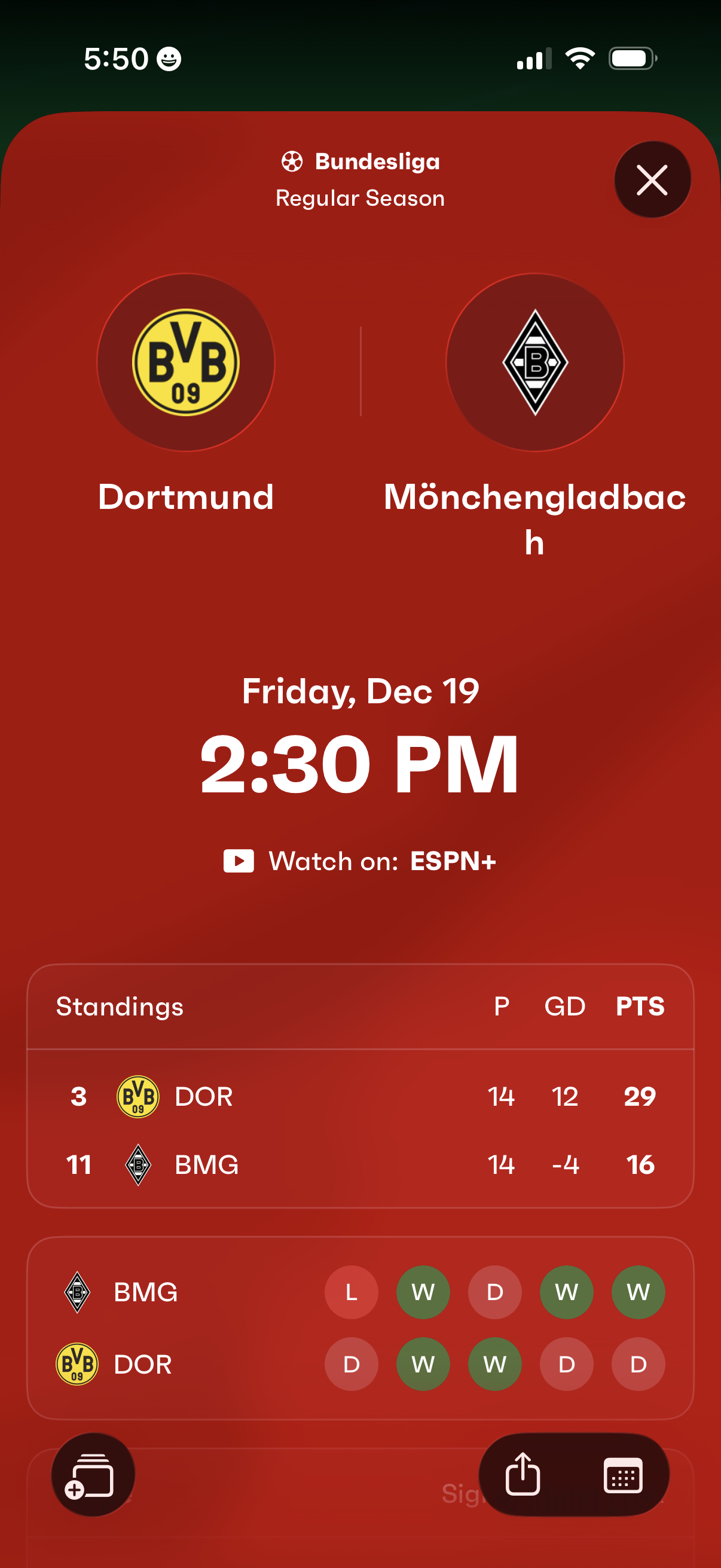Tap BMG's last W form badge
This screenshot has width=721, height=1568.
(x=638, y=1292)
